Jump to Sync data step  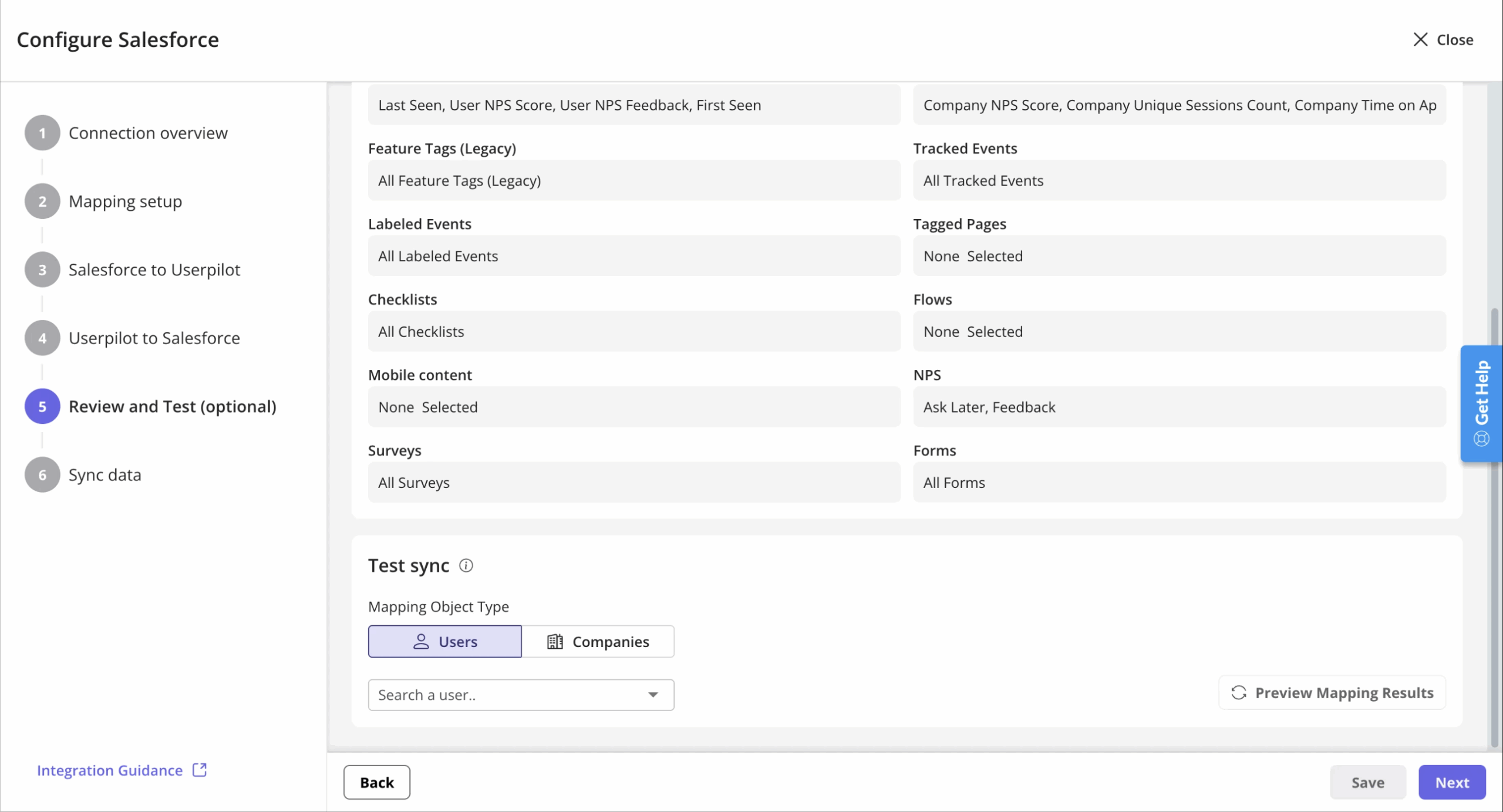pyautogui.click(x=105, y=475)
